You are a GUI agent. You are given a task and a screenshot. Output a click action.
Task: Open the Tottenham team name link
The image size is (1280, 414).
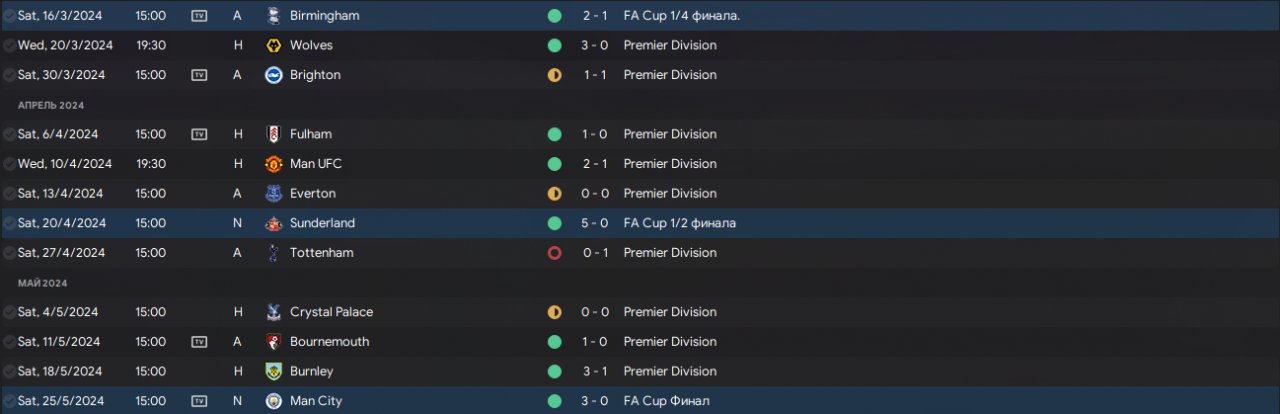pos(321,253)
